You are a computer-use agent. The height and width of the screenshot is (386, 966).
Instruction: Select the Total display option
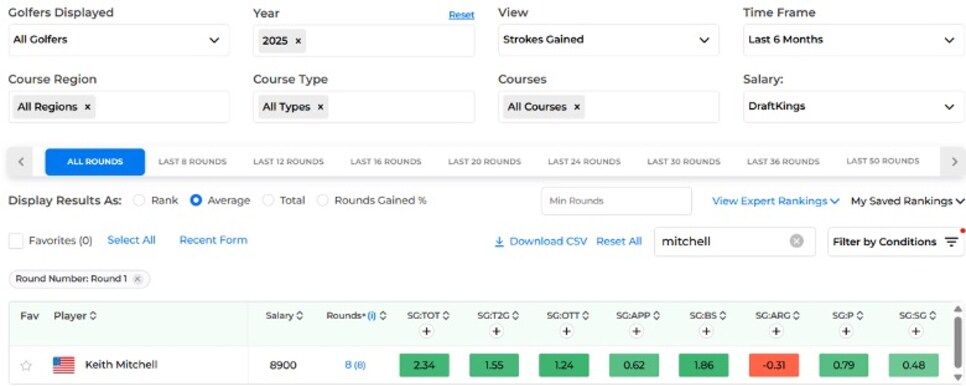(269, 201)
